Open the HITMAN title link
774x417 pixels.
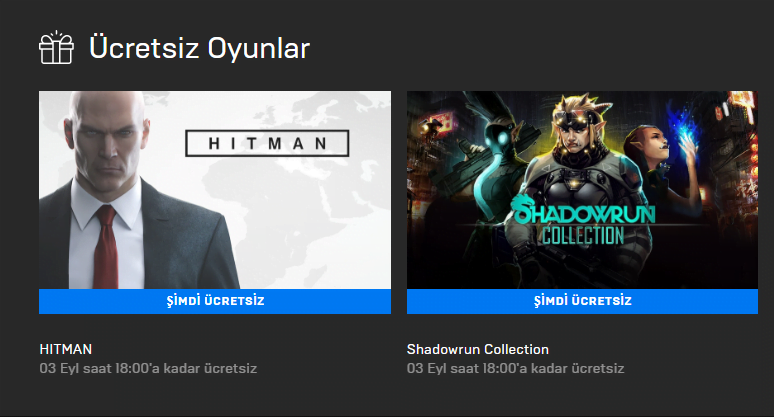66,349
